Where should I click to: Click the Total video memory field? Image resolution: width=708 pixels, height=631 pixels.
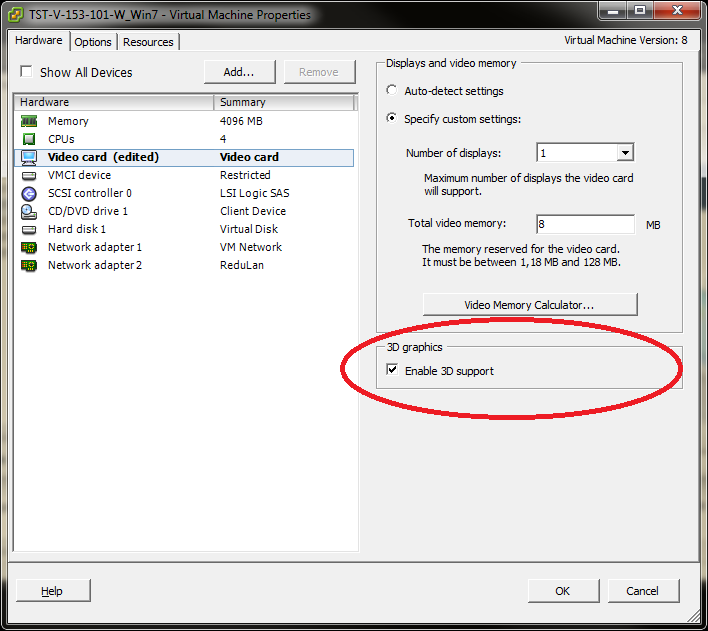tap(585, 224)
